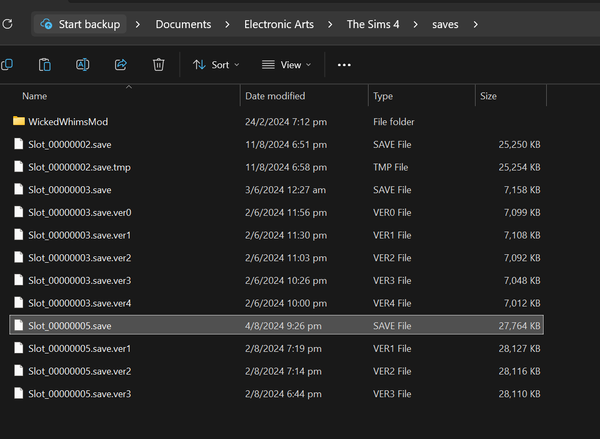Select file name Slot_00000002.save
This screenshot has height=439, width=600.
[70, 144]
